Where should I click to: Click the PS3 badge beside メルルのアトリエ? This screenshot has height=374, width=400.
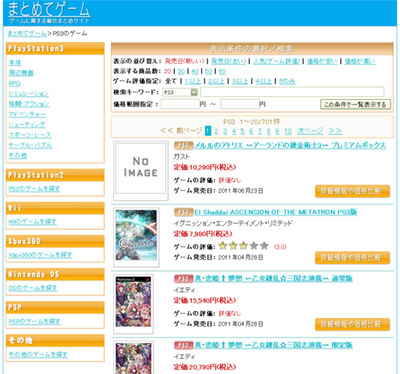pos(184,145)
